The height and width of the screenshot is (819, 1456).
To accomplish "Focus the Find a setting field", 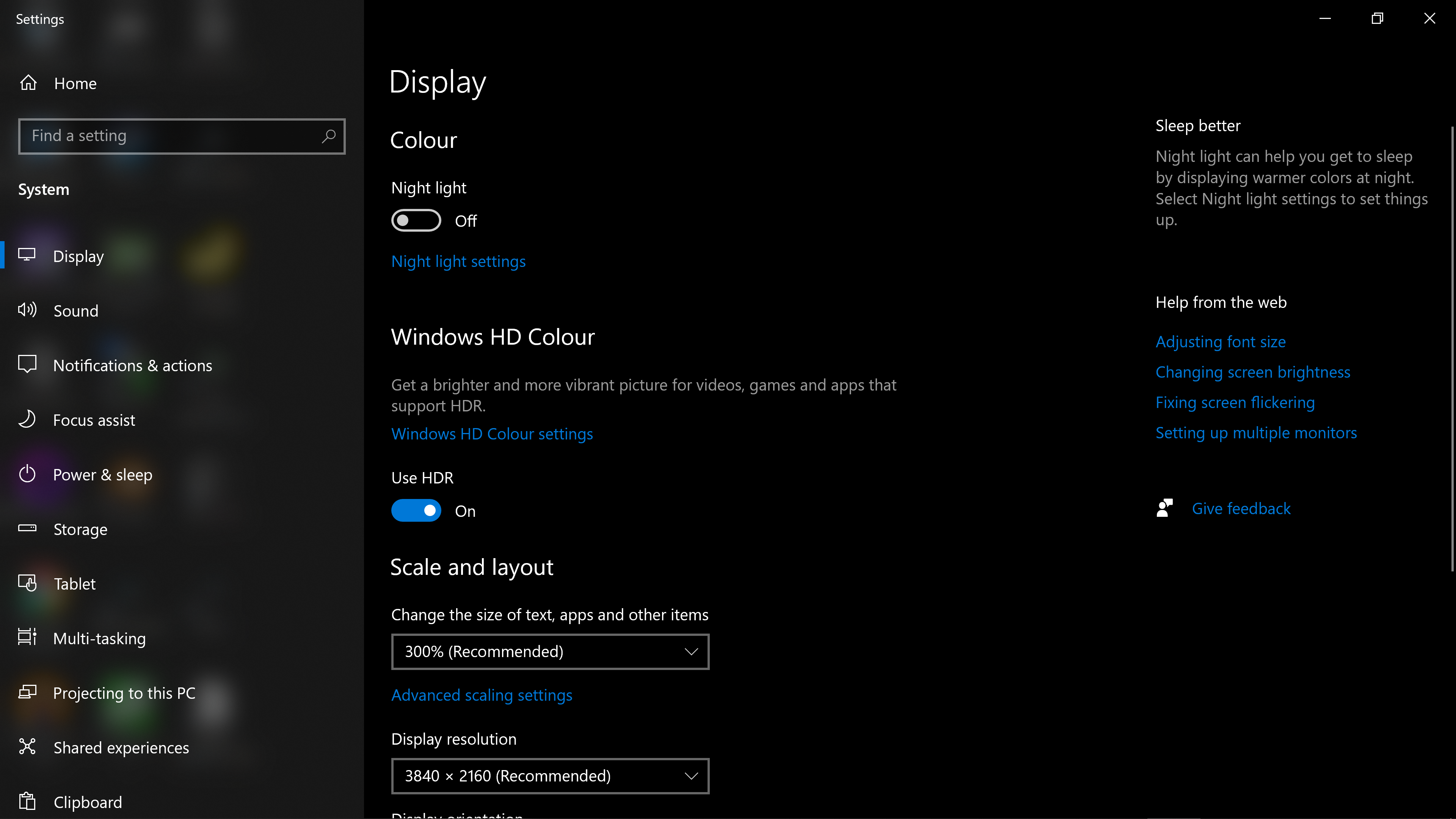I will [169, 136].
